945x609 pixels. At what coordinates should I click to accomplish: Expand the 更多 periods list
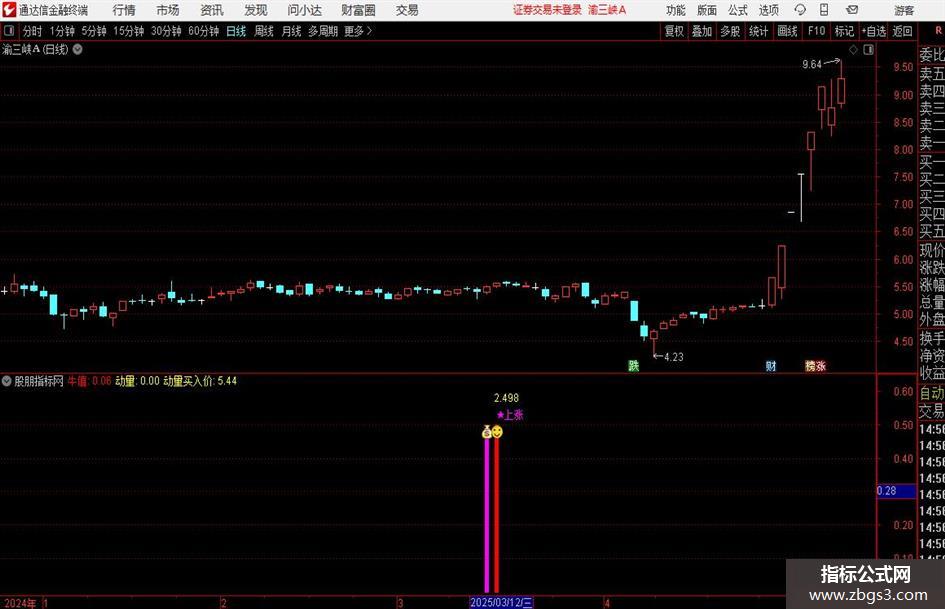coord(358,31)
